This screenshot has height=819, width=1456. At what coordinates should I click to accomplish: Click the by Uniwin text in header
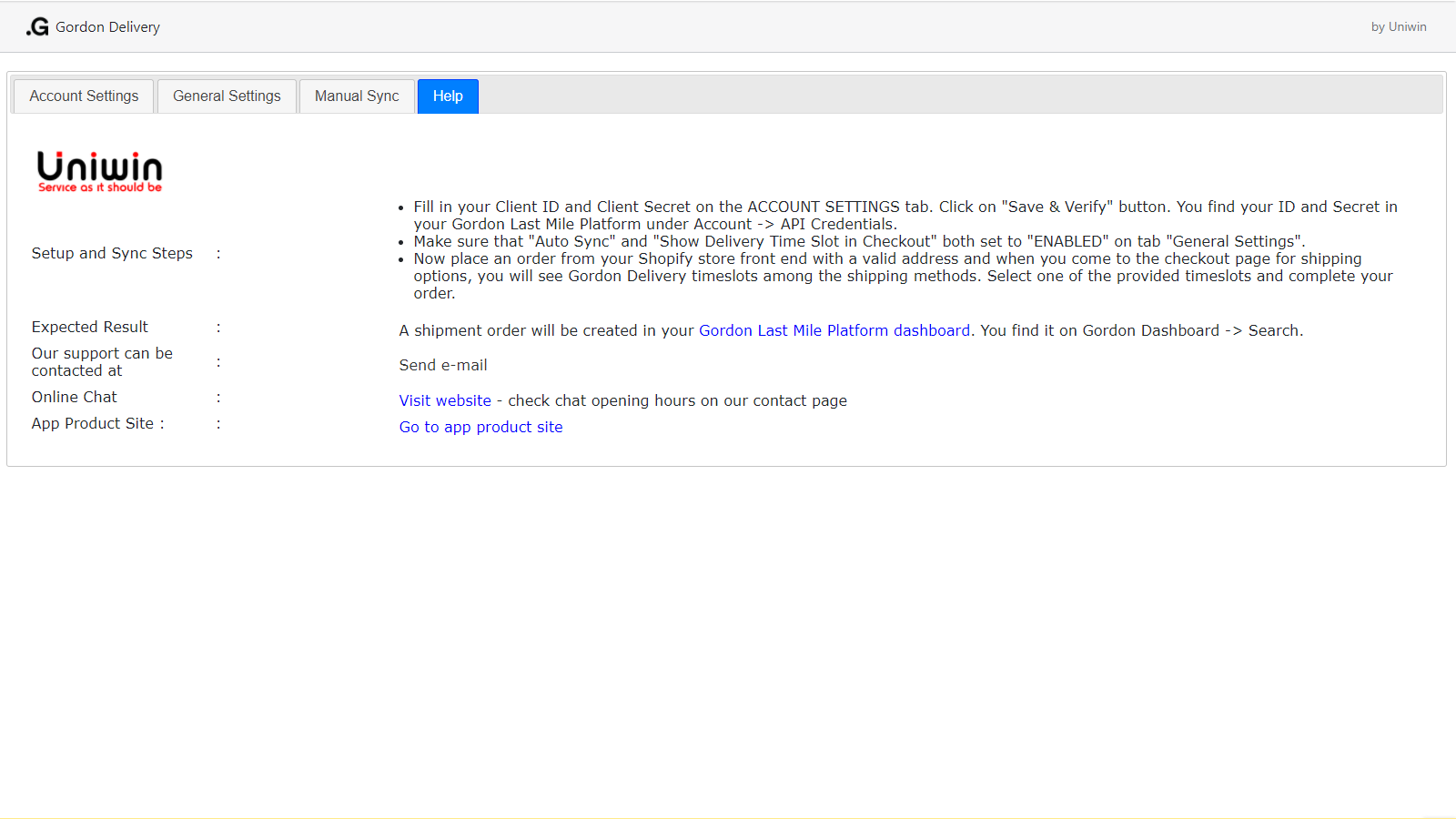point(1399,27)
